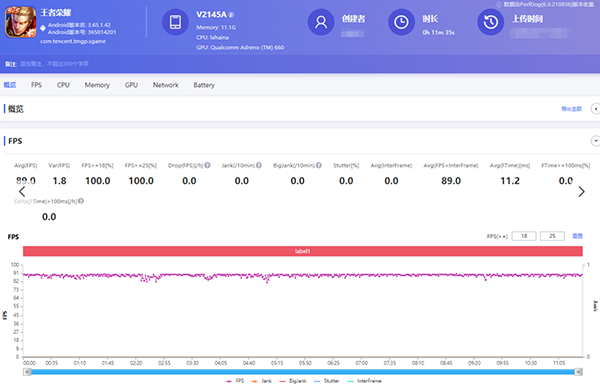Screen dimensions: 600x385
Task: Select the red label1 bar
Action: tap(303, 251)
